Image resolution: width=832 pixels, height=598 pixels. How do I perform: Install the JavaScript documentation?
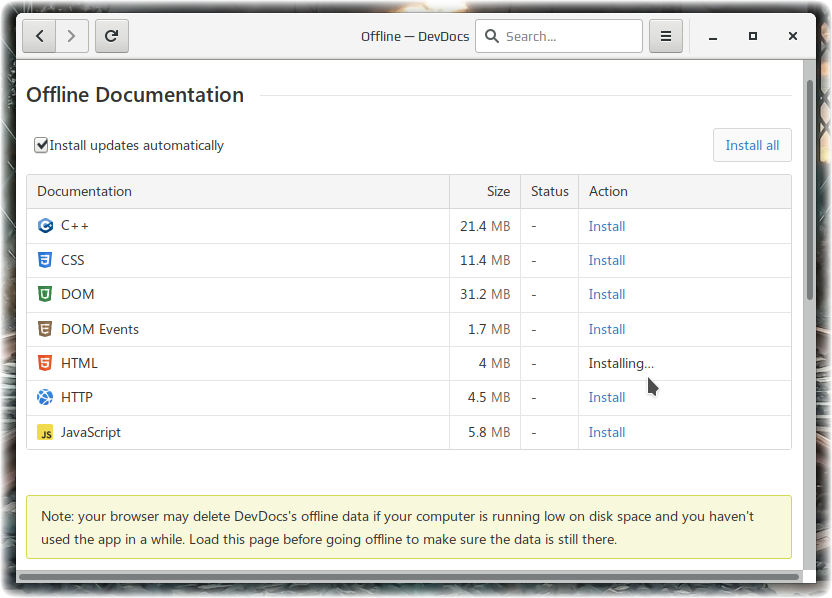(606, 432)
